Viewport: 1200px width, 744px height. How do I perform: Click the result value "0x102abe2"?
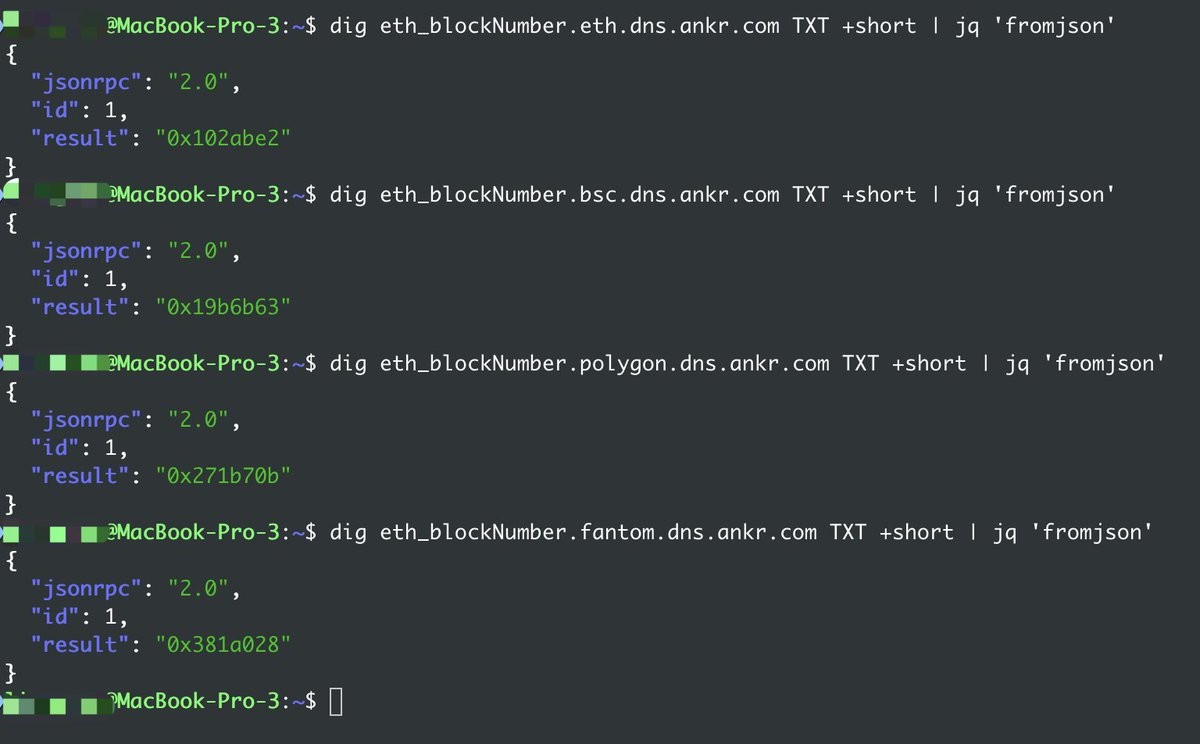(x=223, y=139)
